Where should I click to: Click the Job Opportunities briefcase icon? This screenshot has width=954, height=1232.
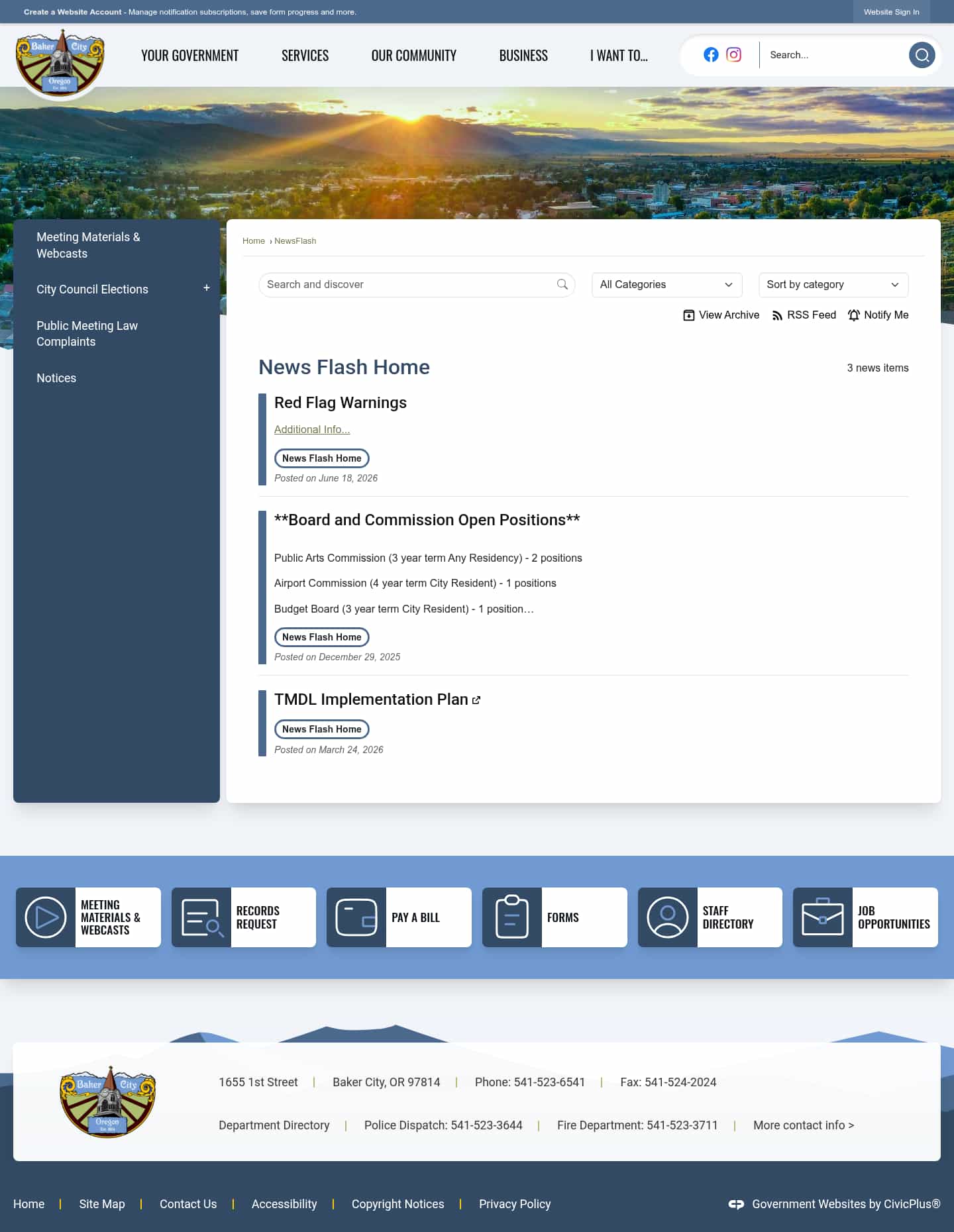(823, 917)
